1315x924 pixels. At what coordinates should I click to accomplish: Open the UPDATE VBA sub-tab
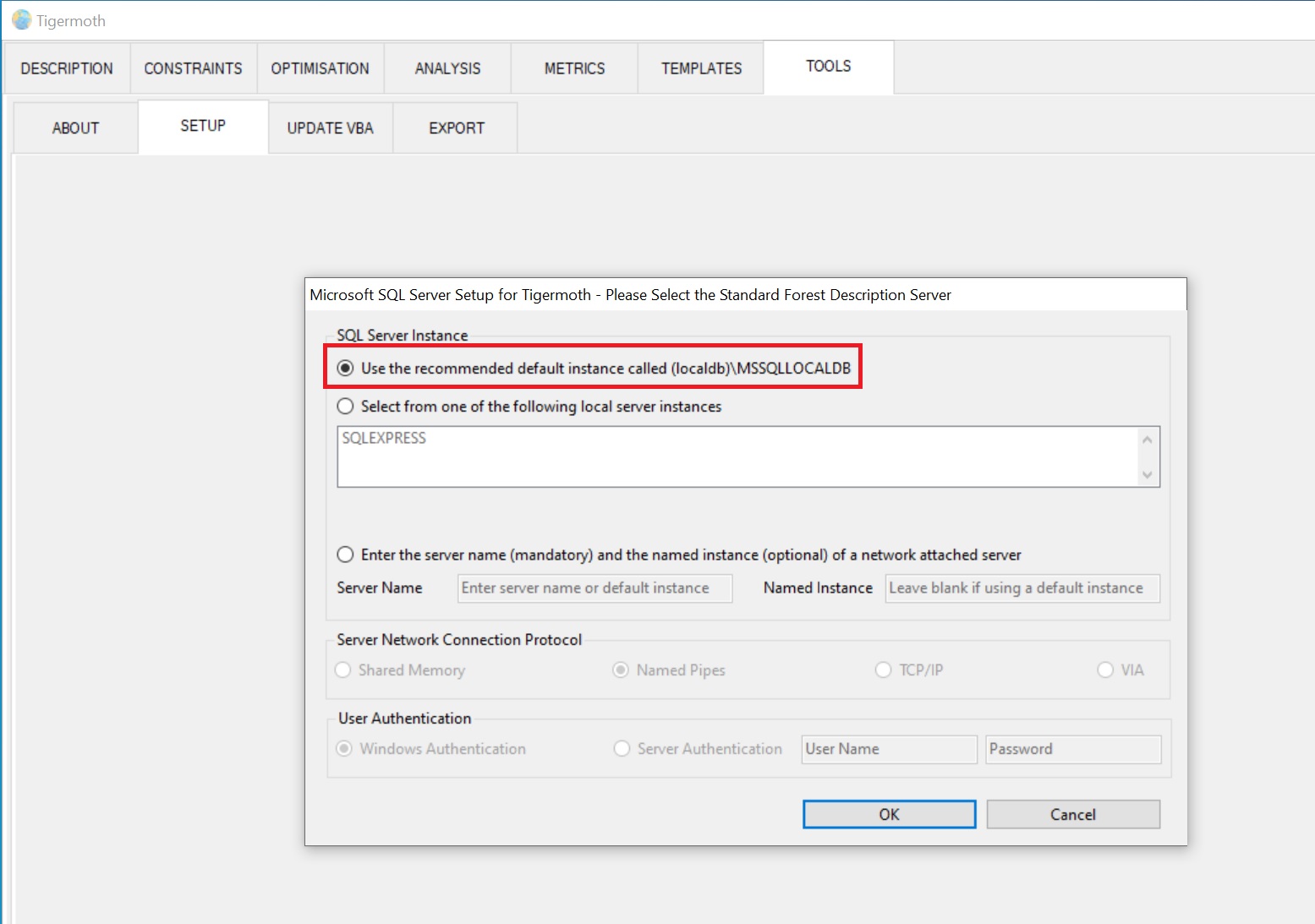click(331, 128)
